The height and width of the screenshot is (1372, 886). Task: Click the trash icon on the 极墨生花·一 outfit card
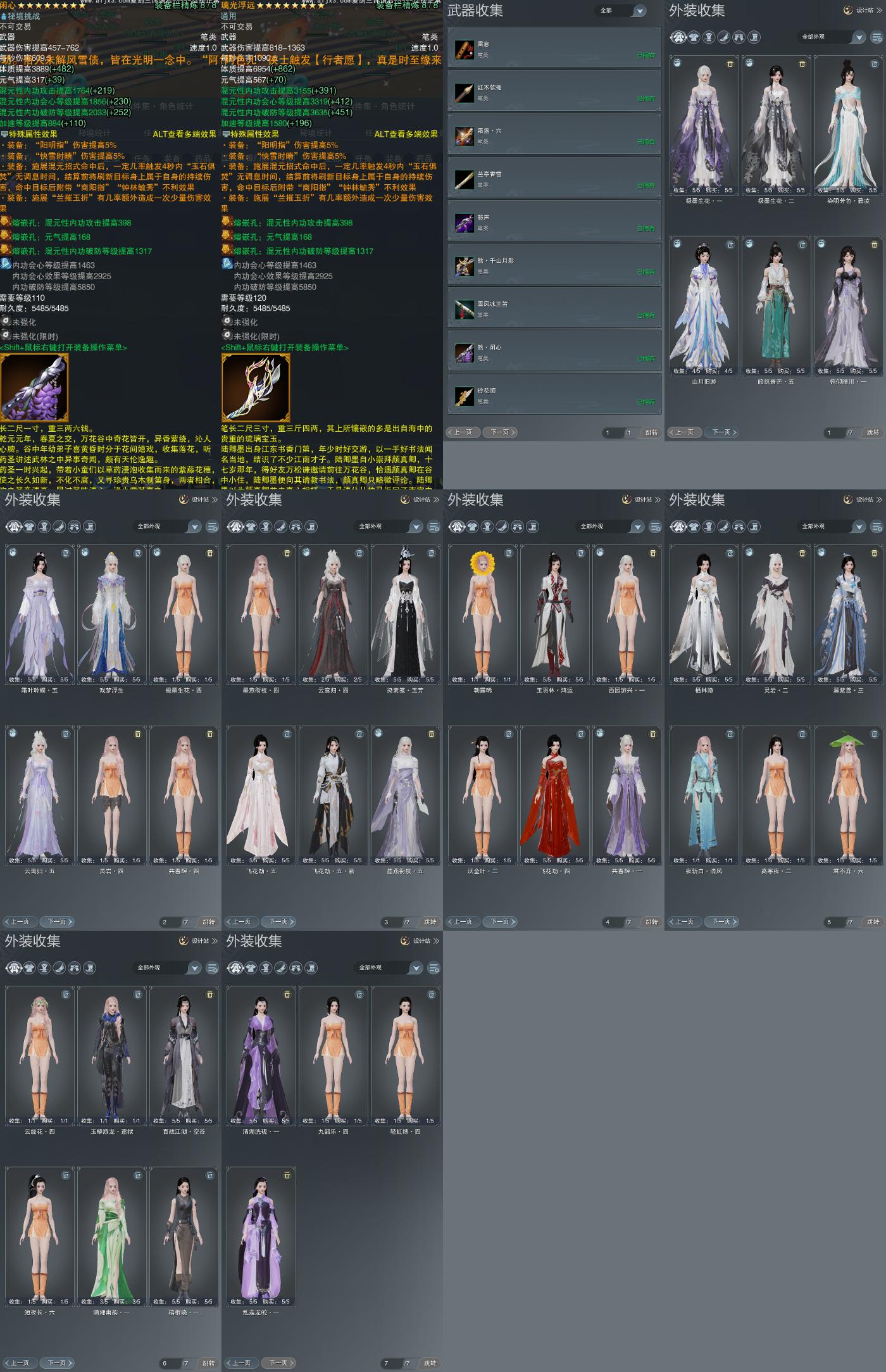coord(730,64)
